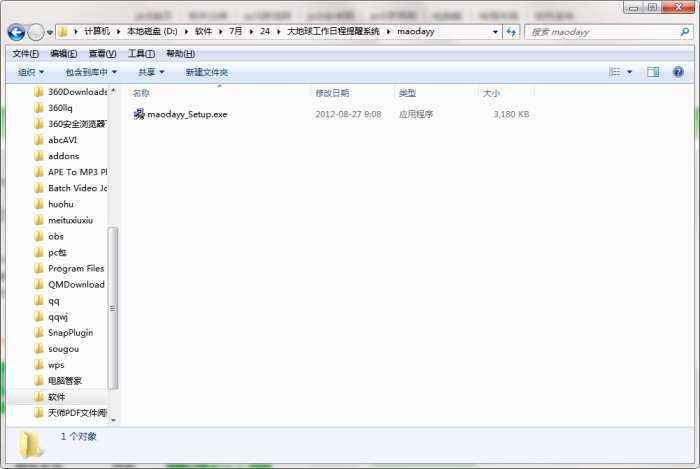Click the QMDownload folder icon
Image resolution: width=700 pixels, height=469 pixels.
[39, 285]
